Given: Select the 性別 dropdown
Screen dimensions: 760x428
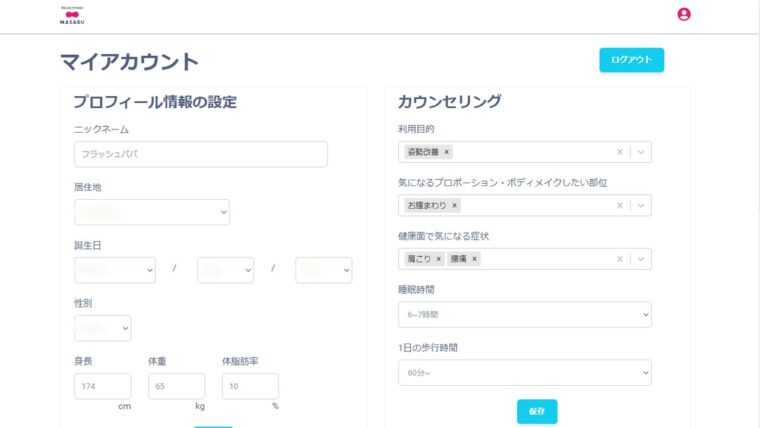Looking at the screenshot, I should [x=102, y=328].
